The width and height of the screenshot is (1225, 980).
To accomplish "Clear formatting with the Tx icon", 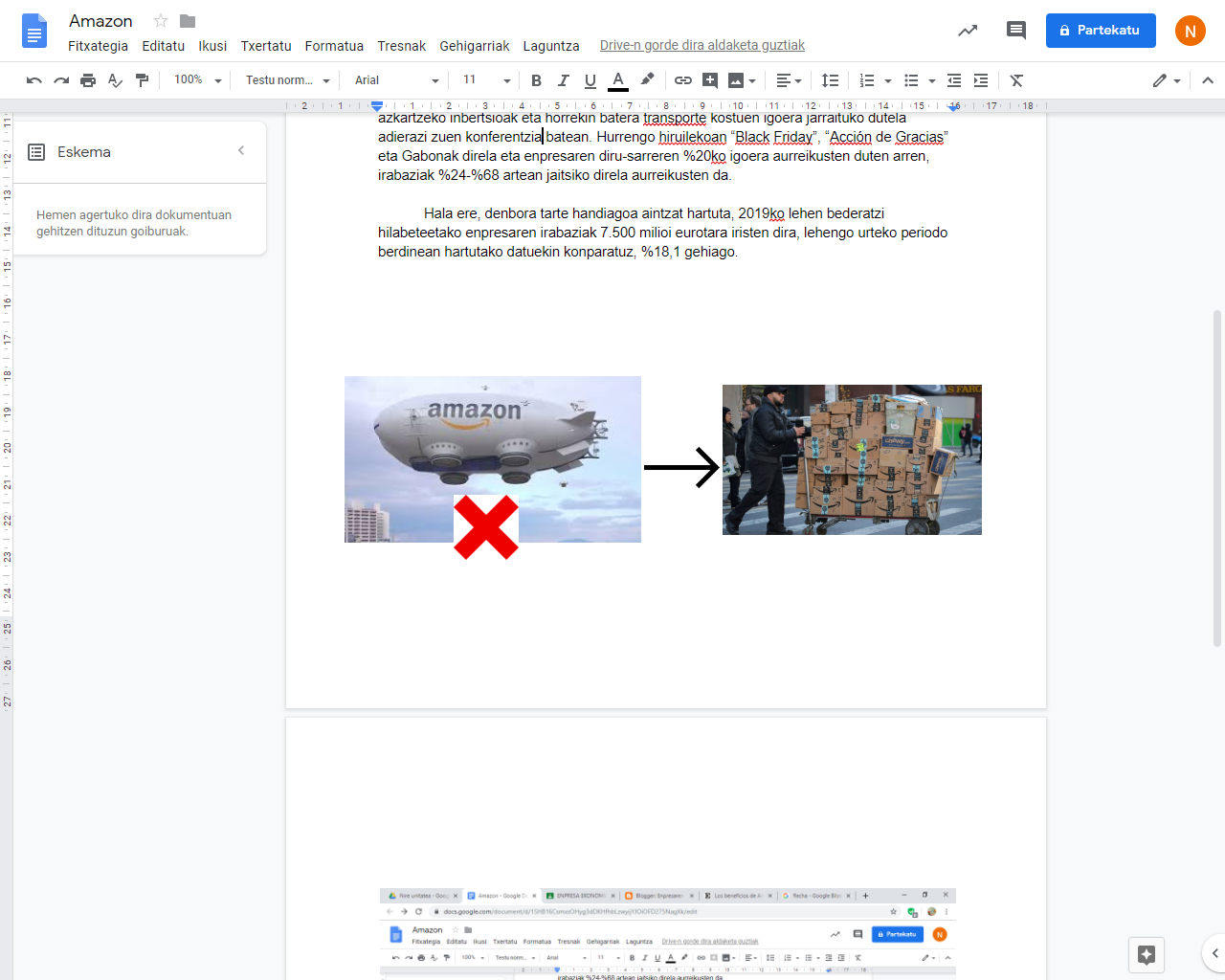I will pos(1016,80).
